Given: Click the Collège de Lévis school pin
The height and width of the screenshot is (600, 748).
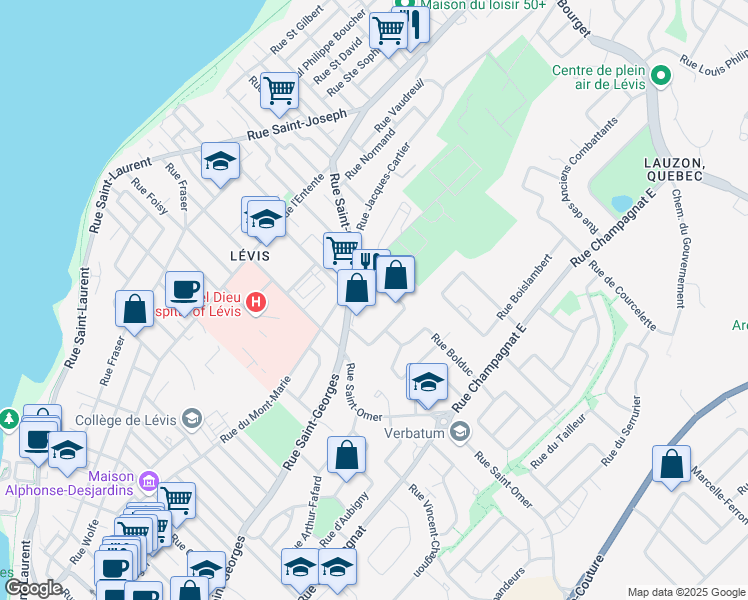Looking at the screenshot, I should pos(192,419).
